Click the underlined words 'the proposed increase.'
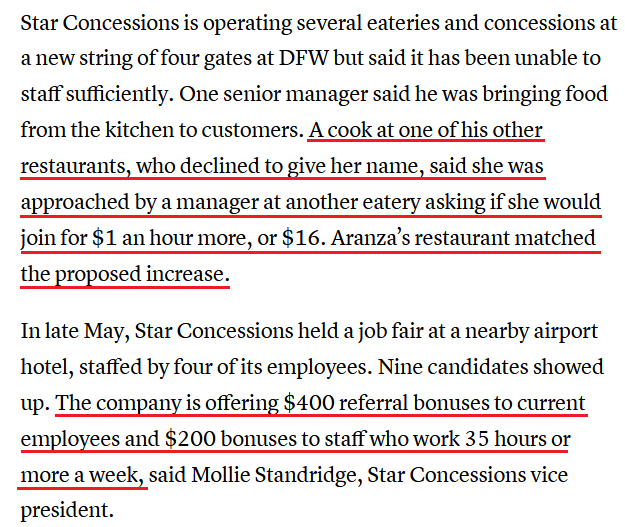This screenshot has width=625, height=527. 125,274
